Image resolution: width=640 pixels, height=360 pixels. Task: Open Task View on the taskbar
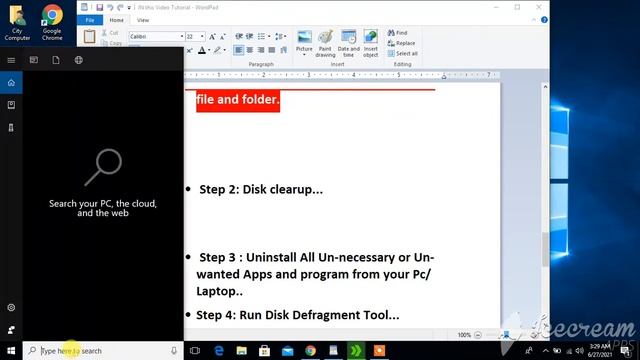point(195,351)
